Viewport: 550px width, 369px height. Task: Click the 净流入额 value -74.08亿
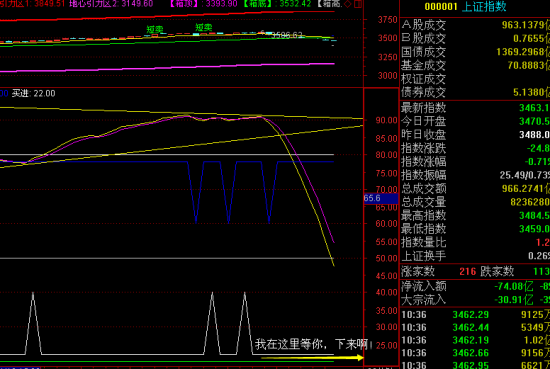click(514, 286)
